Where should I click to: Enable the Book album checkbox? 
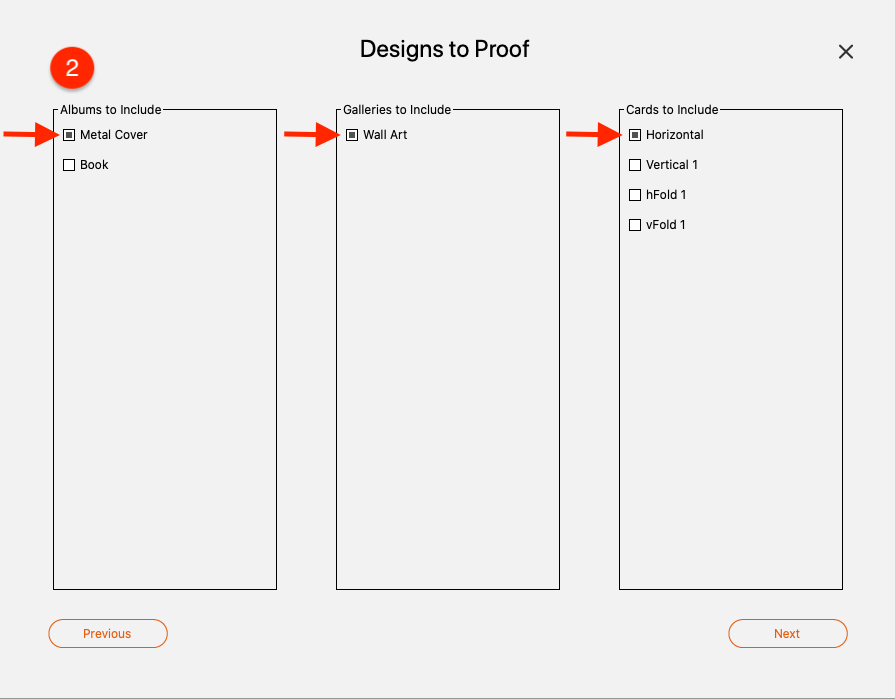click(x=68, y=165)
